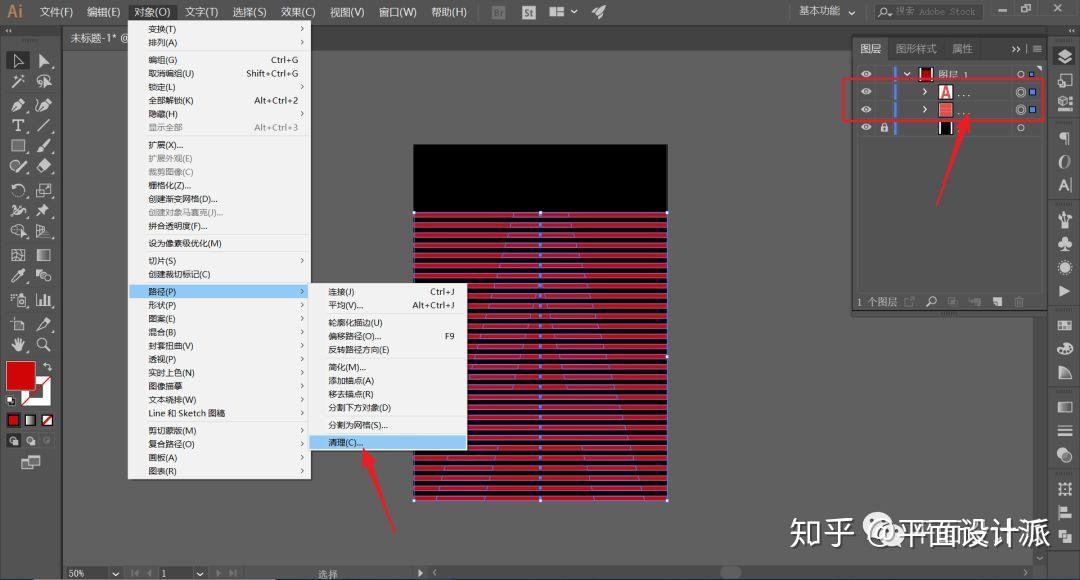Open the 基本功能 workspace dropdown

827,11
